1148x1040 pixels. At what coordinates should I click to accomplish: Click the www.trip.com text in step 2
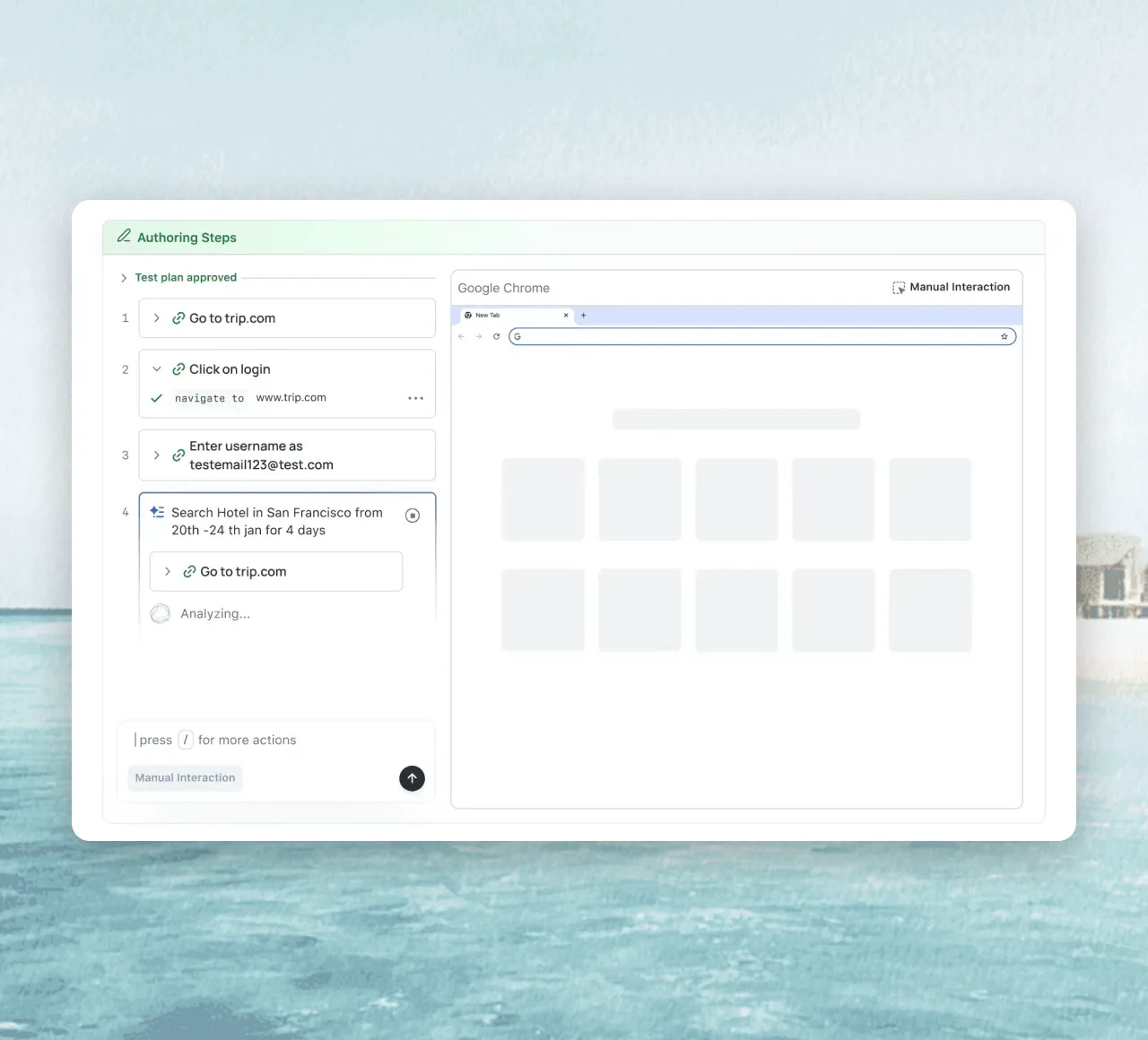291,397
